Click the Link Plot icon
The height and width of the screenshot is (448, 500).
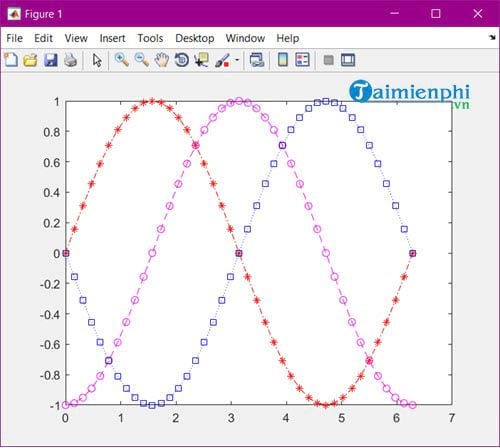point(257,60)
